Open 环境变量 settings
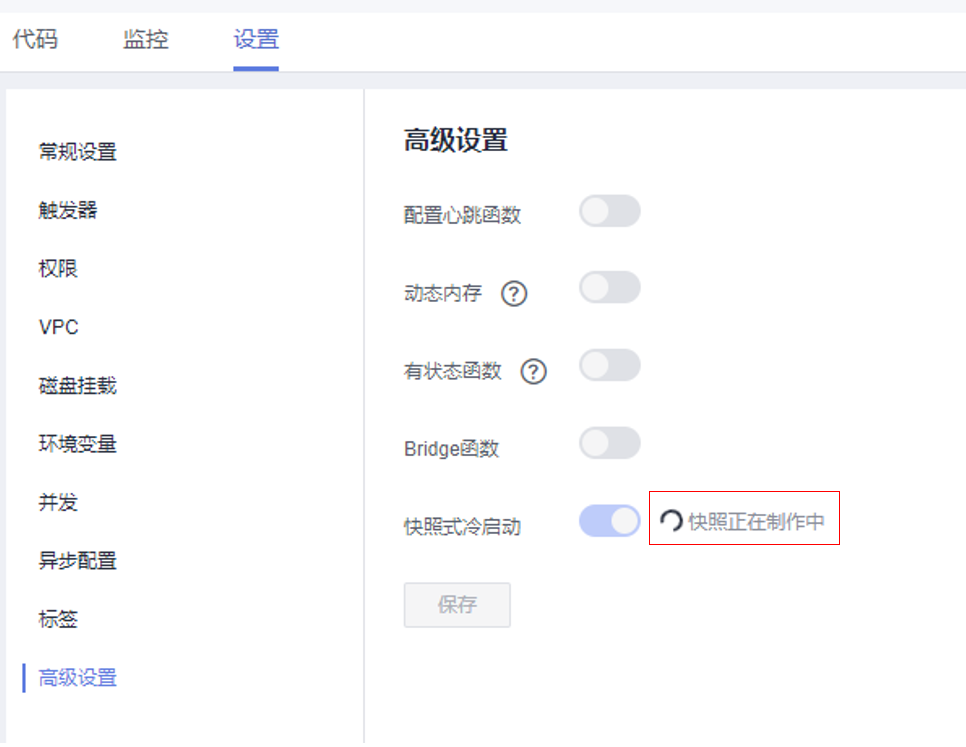Image resolution: width=966 pixels, height=747 pixels. [78, 444]
